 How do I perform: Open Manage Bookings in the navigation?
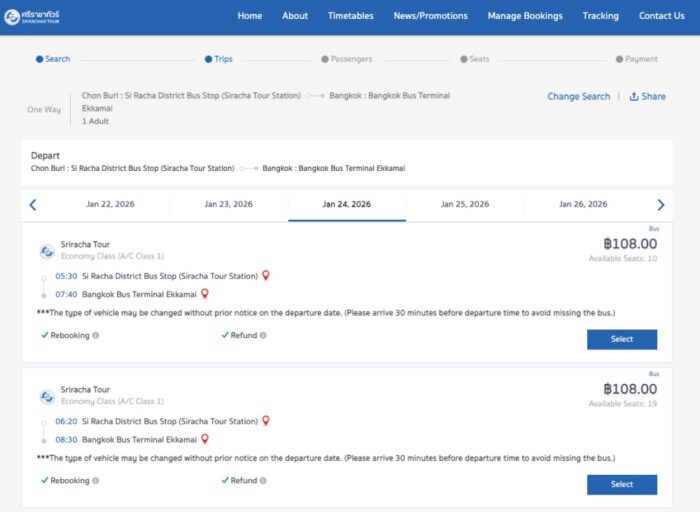[525, 16]
